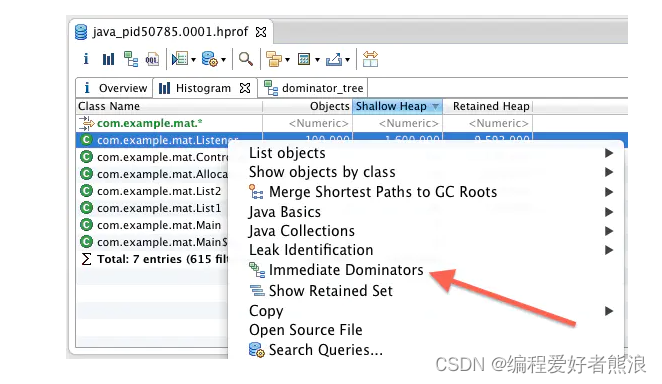Screen dimensions: 662x384
Task: Click the Class Name column header
Action: coord(169,106)
